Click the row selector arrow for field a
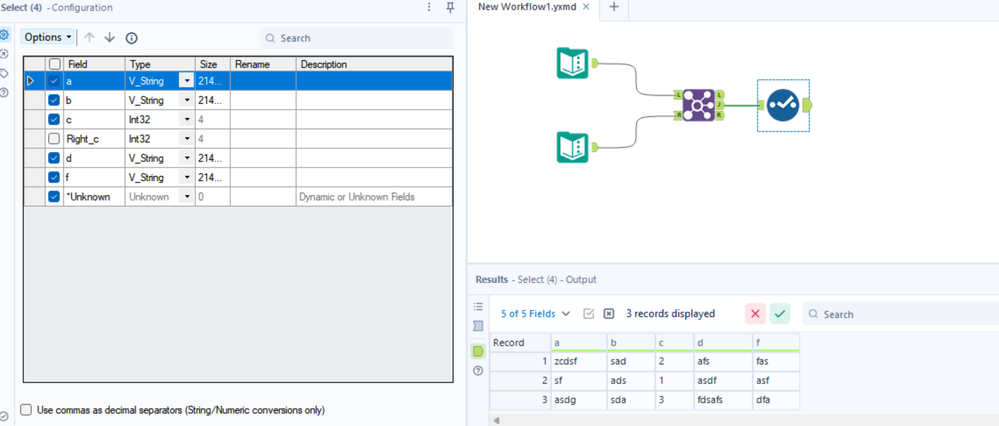Screen dimensions: 999x426 point(29,81)
